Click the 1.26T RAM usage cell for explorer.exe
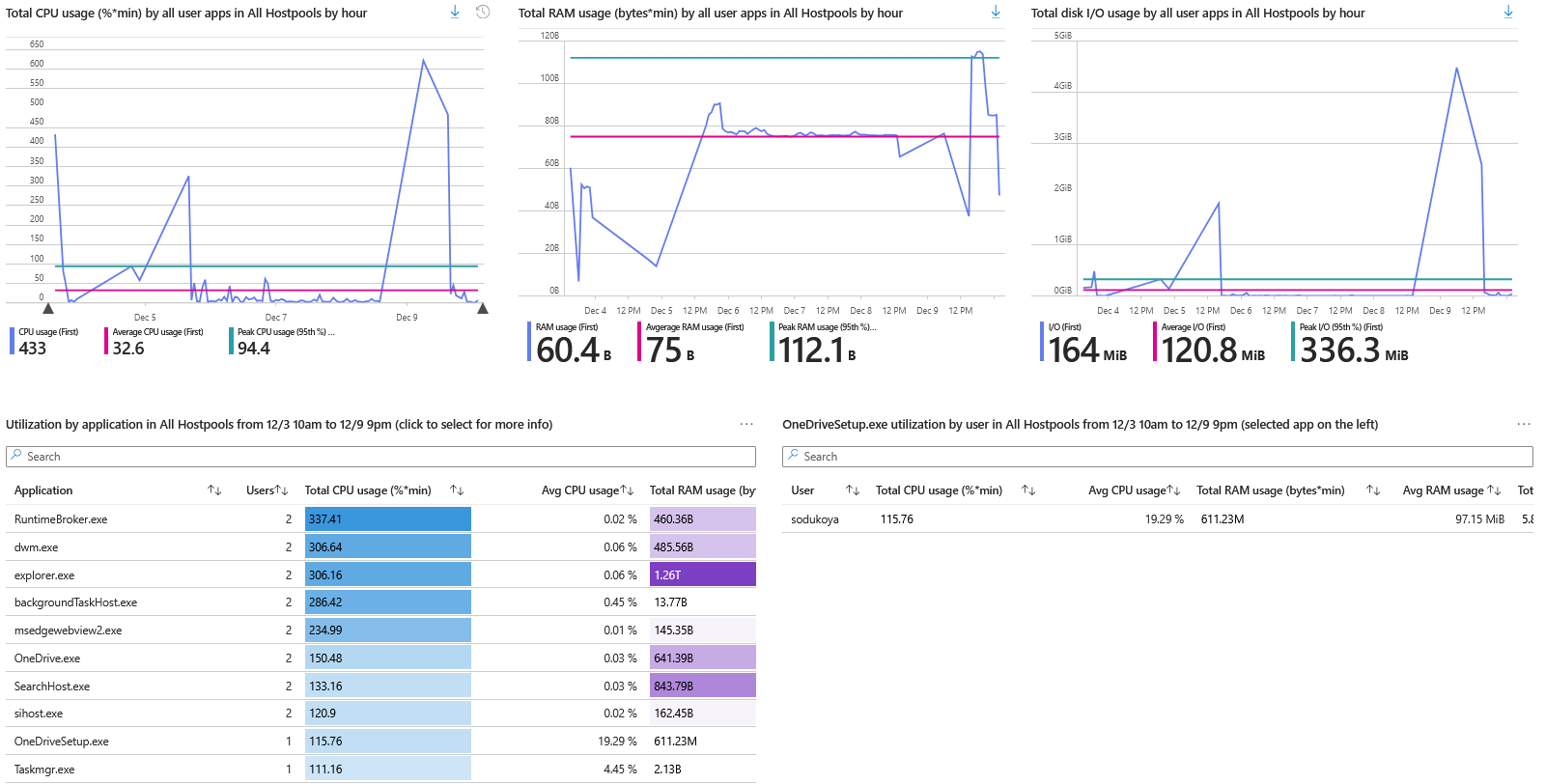Screen dimensions: 1546x784 pyautogui.click(x=703, y=575)
